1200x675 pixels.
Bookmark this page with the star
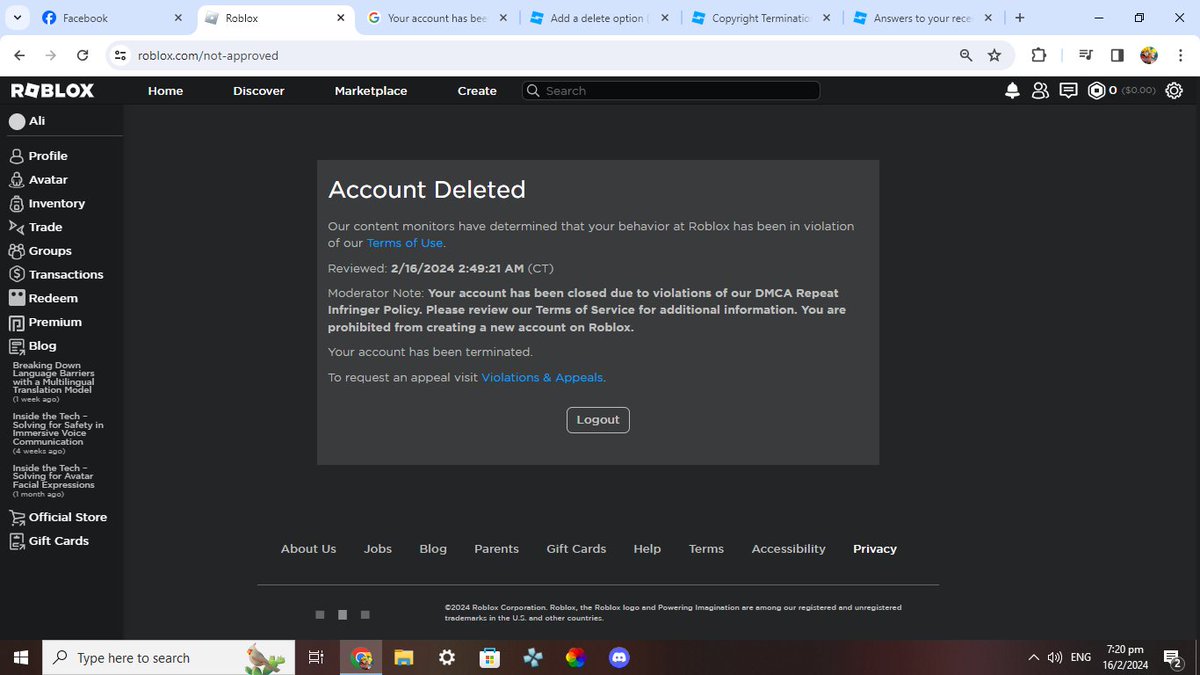pyautogui.click(x=994, y=56)
